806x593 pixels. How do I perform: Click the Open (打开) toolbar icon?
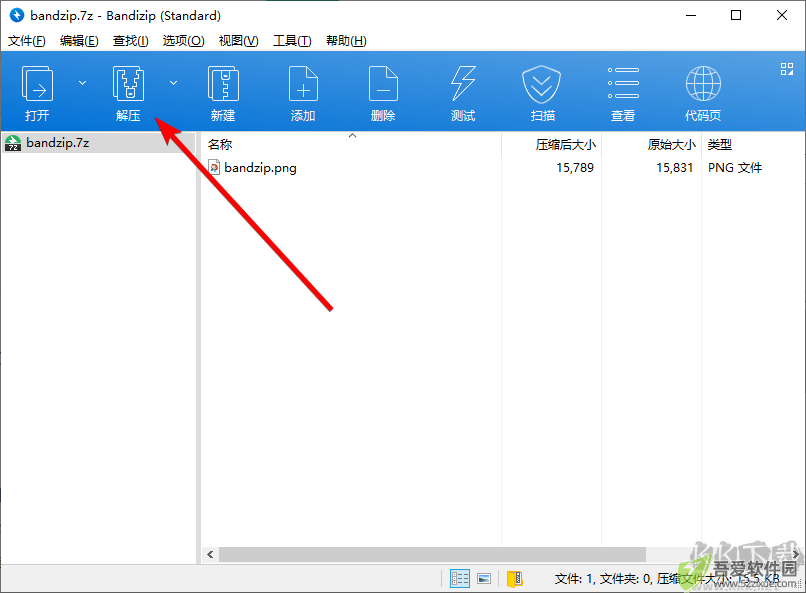pyautogui.click(x=37, y=83)
